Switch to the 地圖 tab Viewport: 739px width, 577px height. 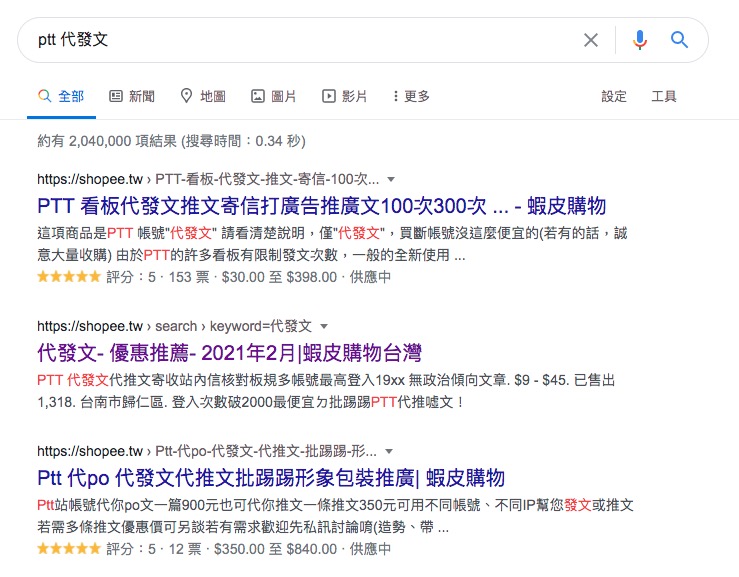203,96
